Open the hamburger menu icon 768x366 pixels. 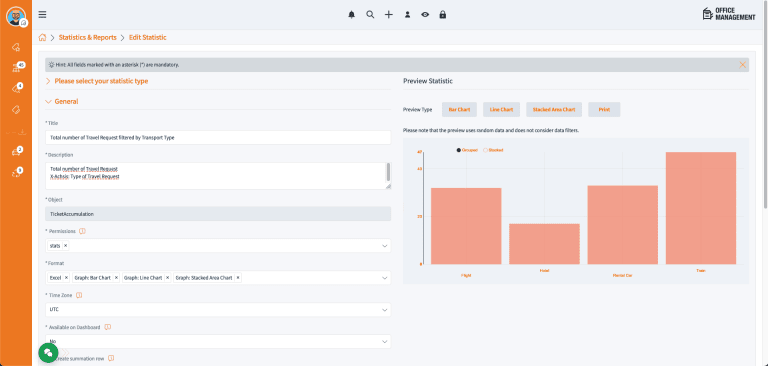tap(43, 15)
